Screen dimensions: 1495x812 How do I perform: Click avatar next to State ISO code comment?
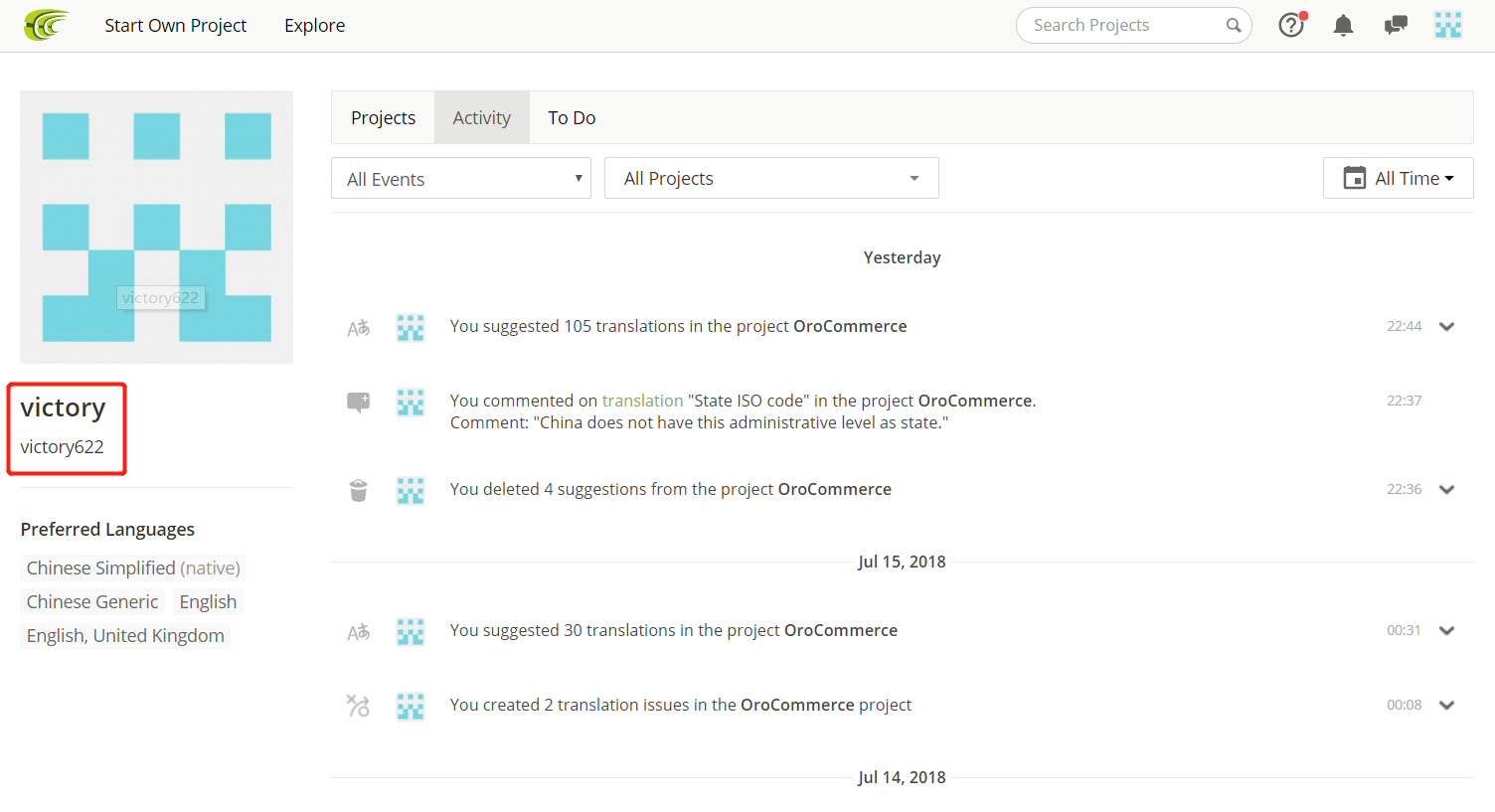[x=411, y=402]
